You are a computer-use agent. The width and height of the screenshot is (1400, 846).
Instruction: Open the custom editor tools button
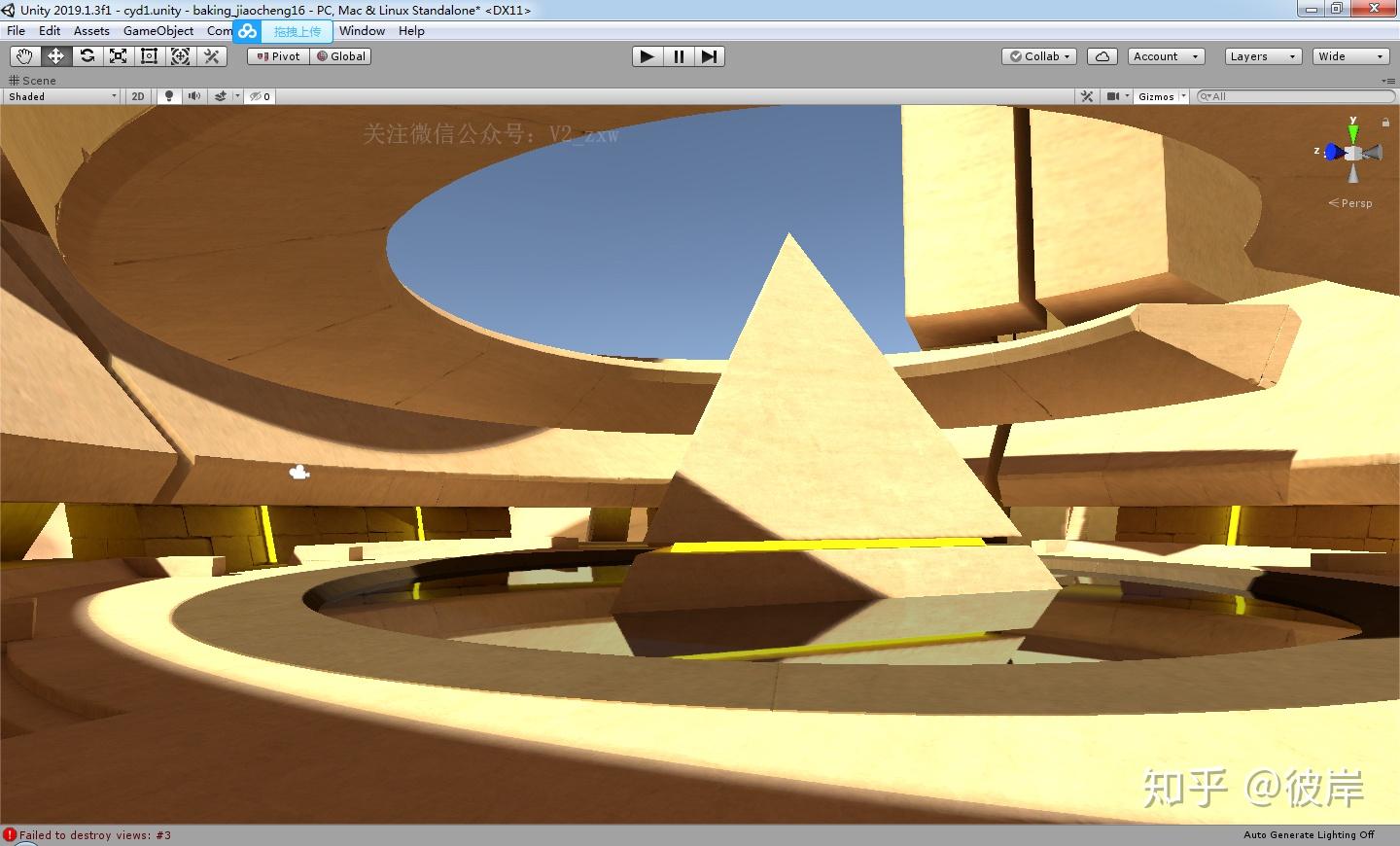coord(211,56)
